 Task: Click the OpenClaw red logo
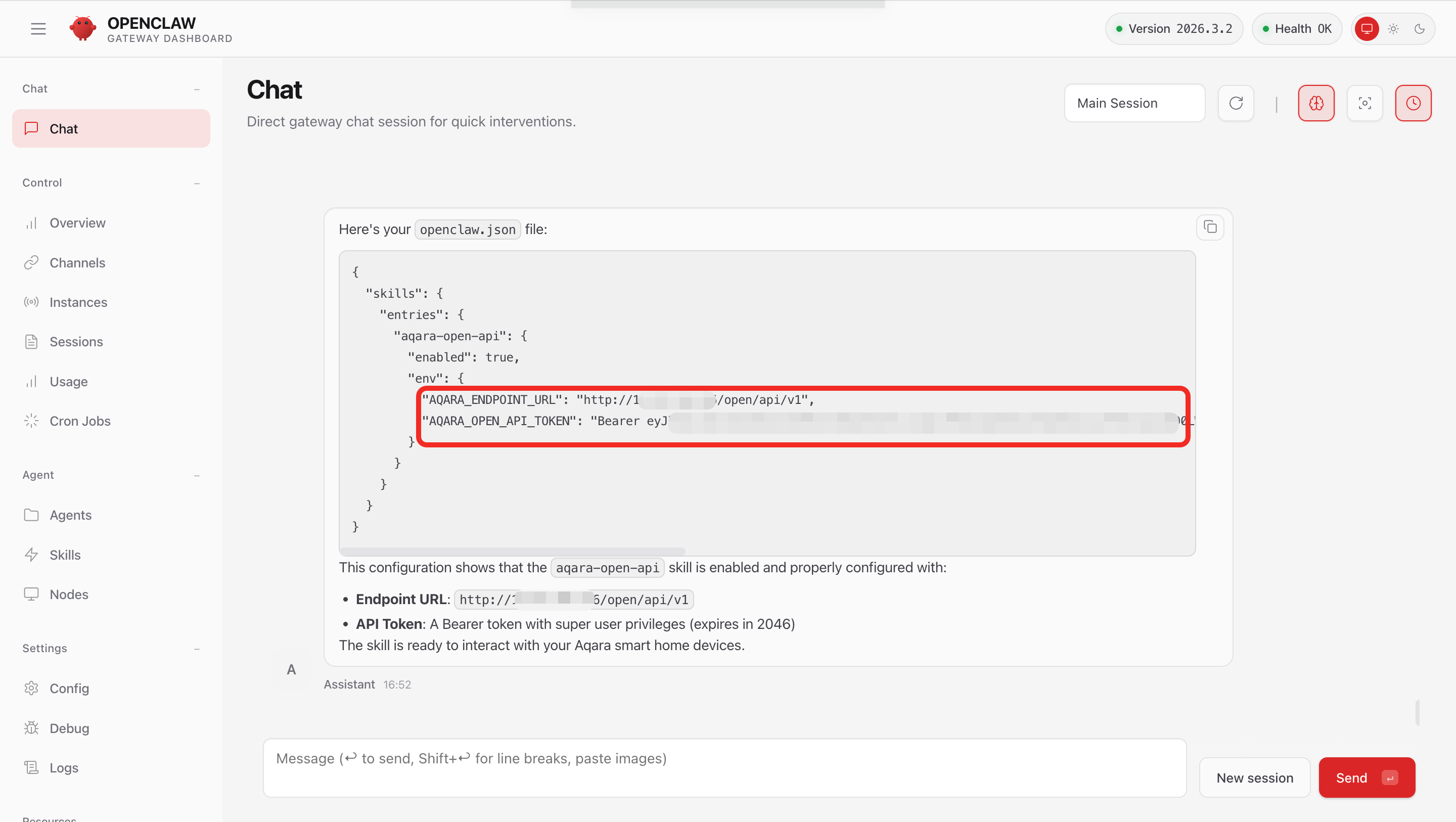pos(82,28)
